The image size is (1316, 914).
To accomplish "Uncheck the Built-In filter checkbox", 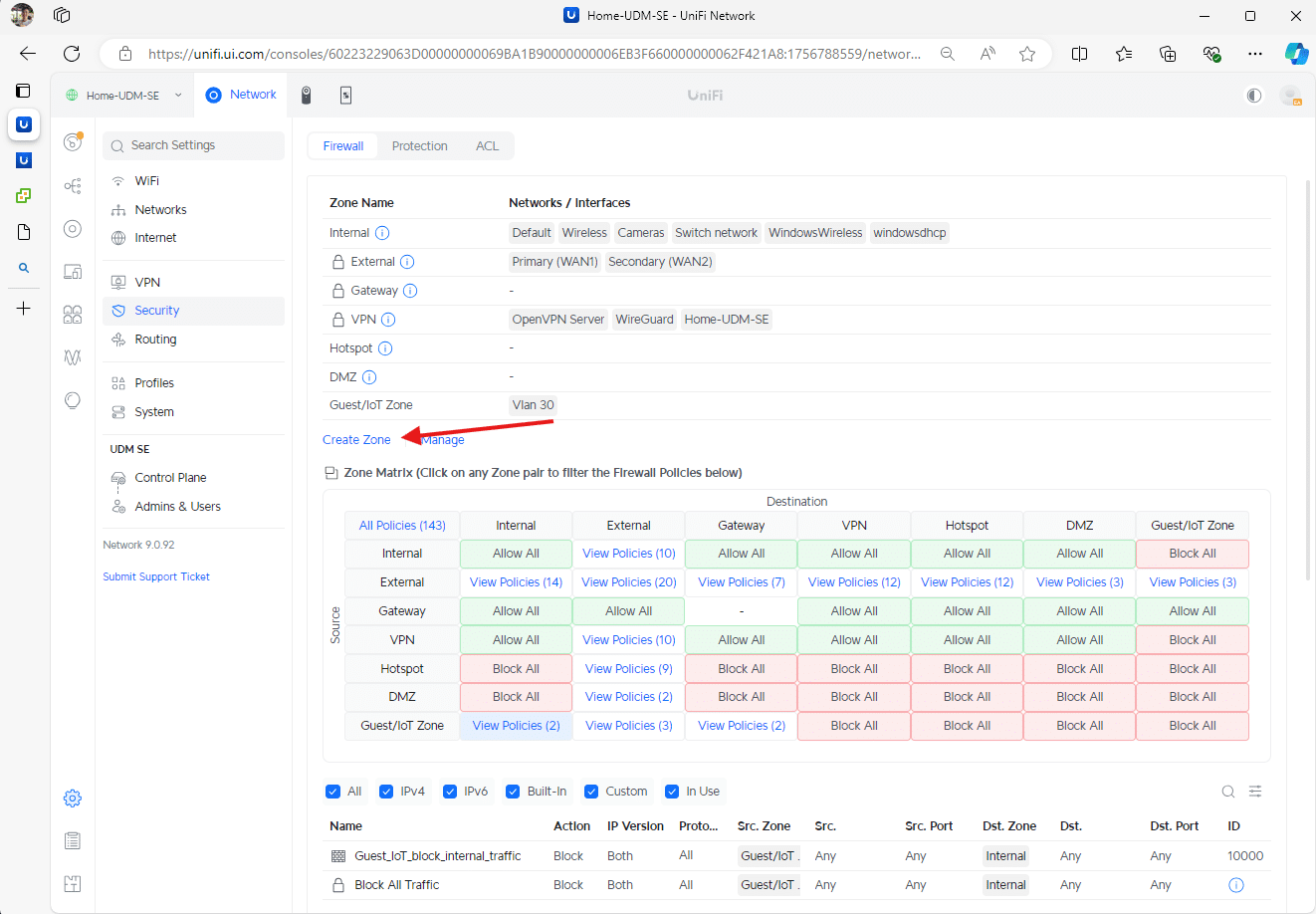I will pyautogui.click(x=513, y=792).
